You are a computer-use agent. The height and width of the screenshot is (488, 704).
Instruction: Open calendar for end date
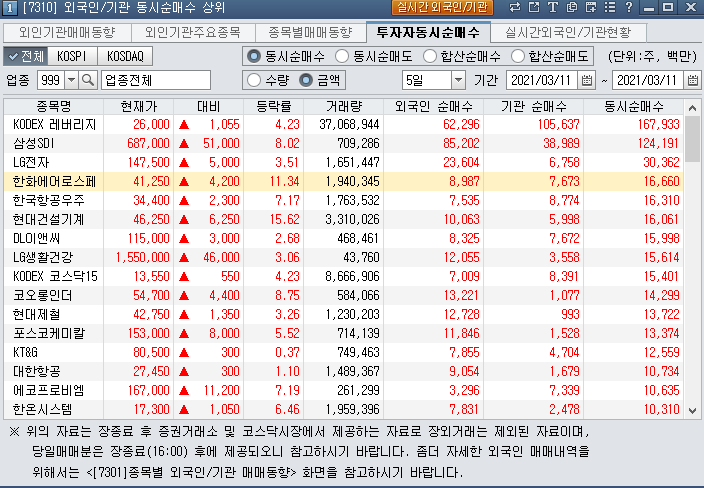pyautogui.click(x=692, y=80)
